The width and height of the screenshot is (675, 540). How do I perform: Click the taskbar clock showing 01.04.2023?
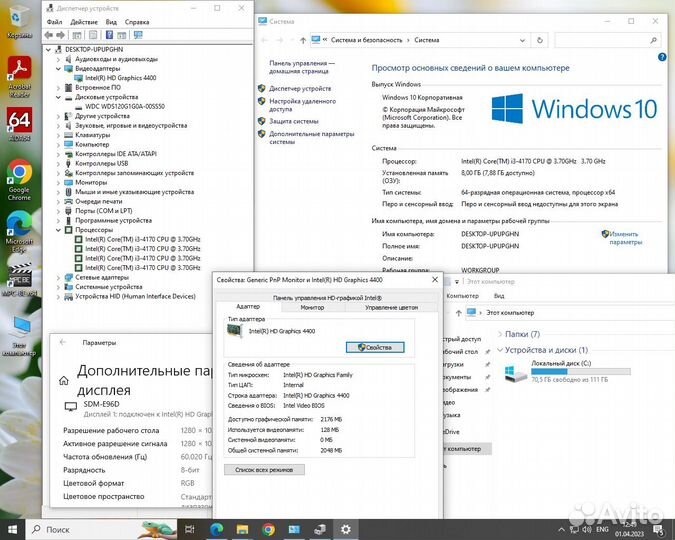pos(629,529)
